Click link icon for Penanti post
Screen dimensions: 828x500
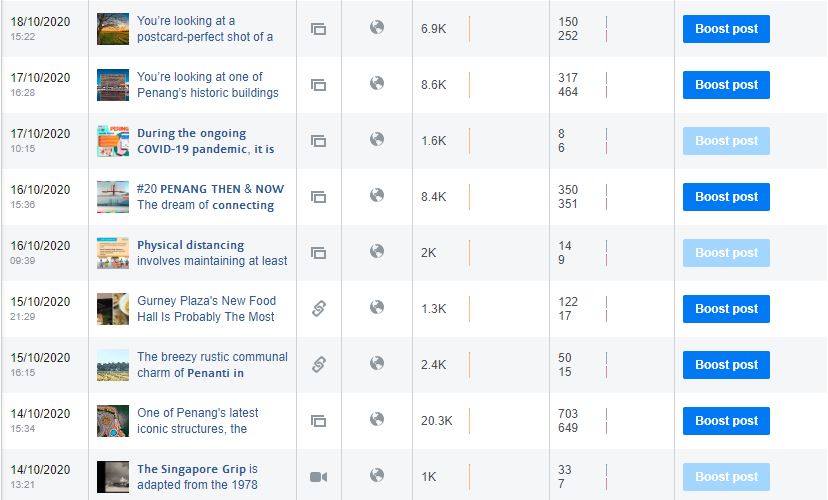click(x=318, y=364)
